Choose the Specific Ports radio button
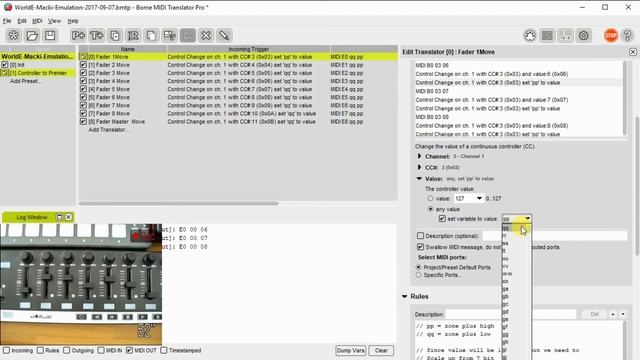Screen dimensions: 640x360 (x=418, y=275)
